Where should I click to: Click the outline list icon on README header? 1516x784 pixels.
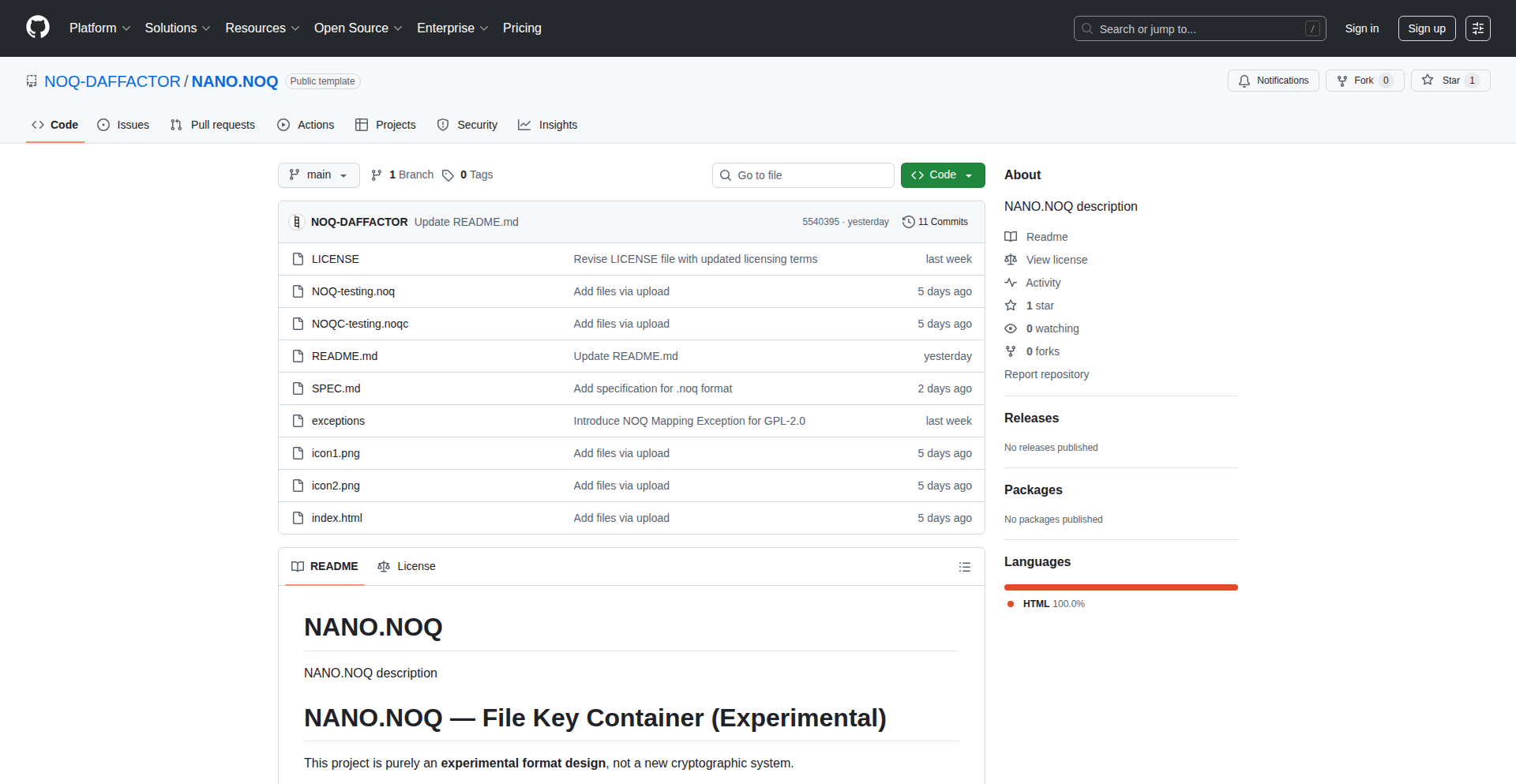(x=964, y=567)
